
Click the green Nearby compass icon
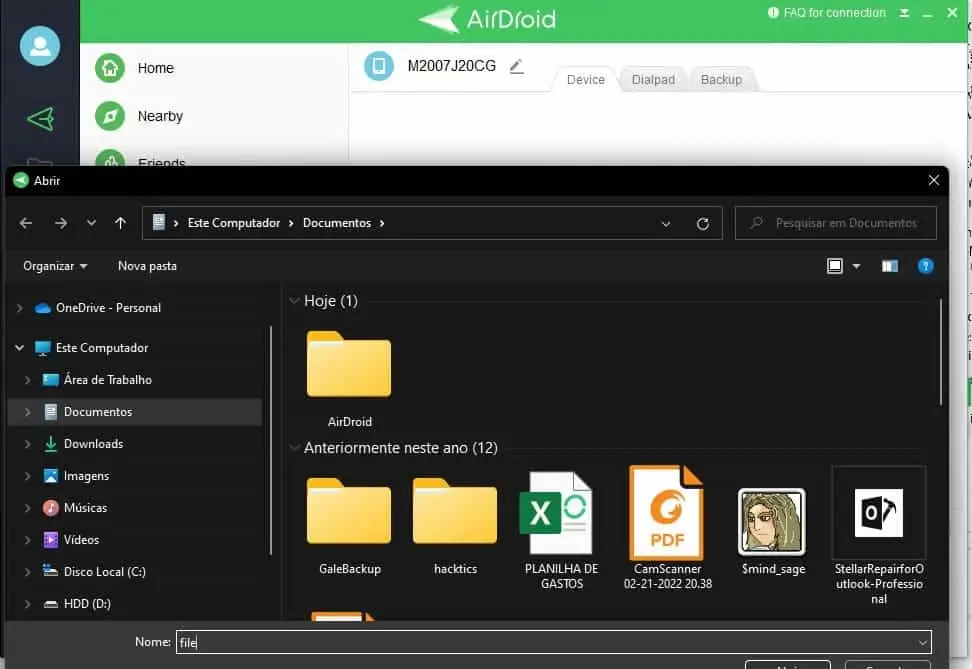[x=110, y=116]
